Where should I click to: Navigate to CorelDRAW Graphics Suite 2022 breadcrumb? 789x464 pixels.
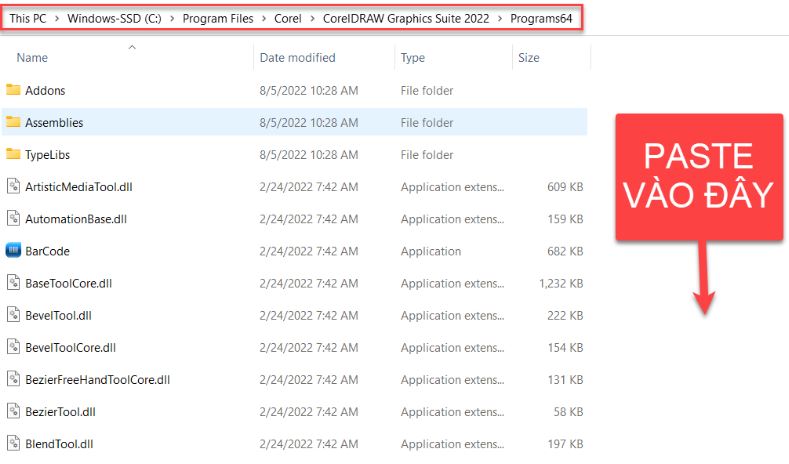coord(406,19)
